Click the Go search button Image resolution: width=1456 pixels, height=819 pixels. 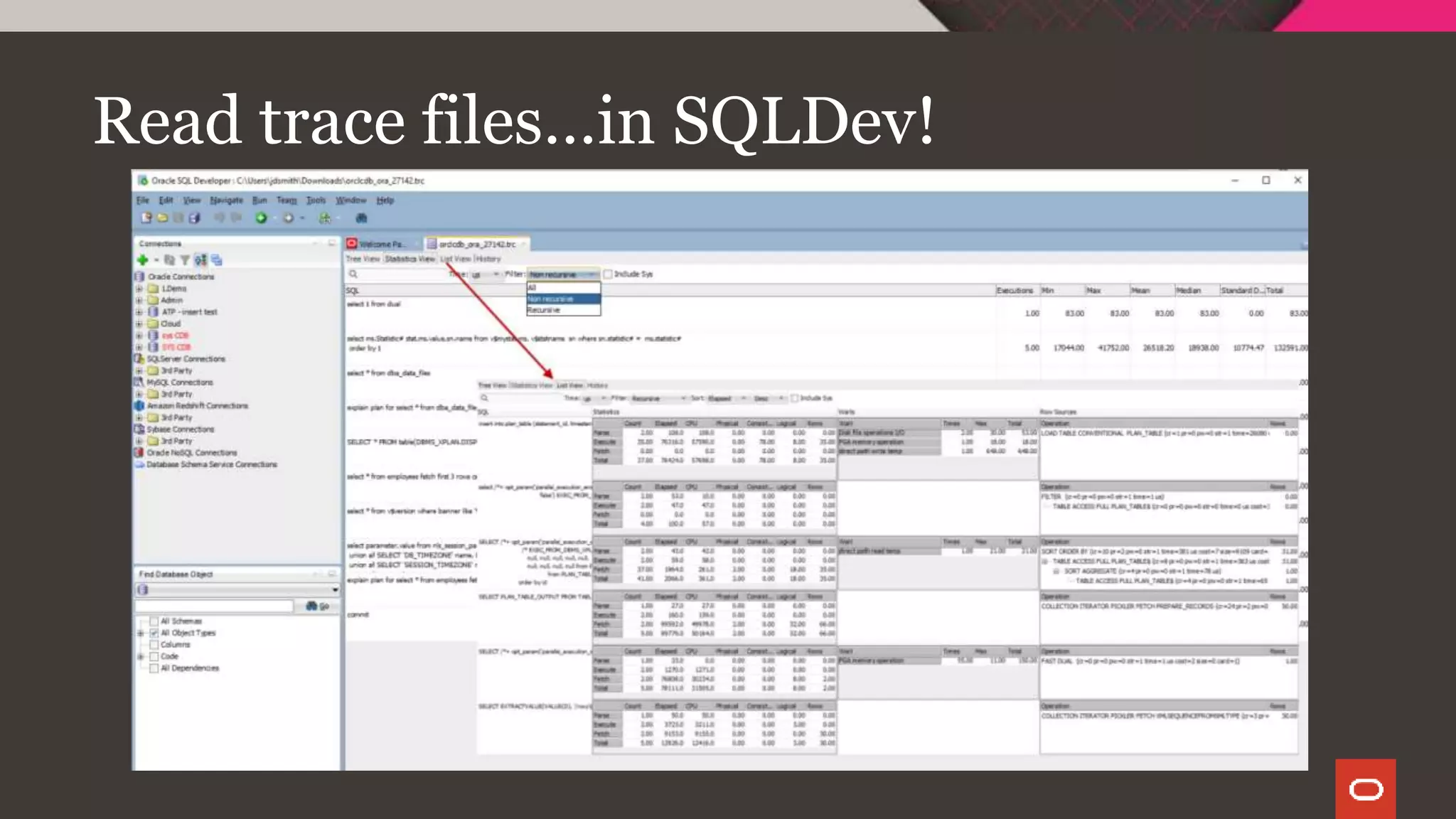[318, 606]
